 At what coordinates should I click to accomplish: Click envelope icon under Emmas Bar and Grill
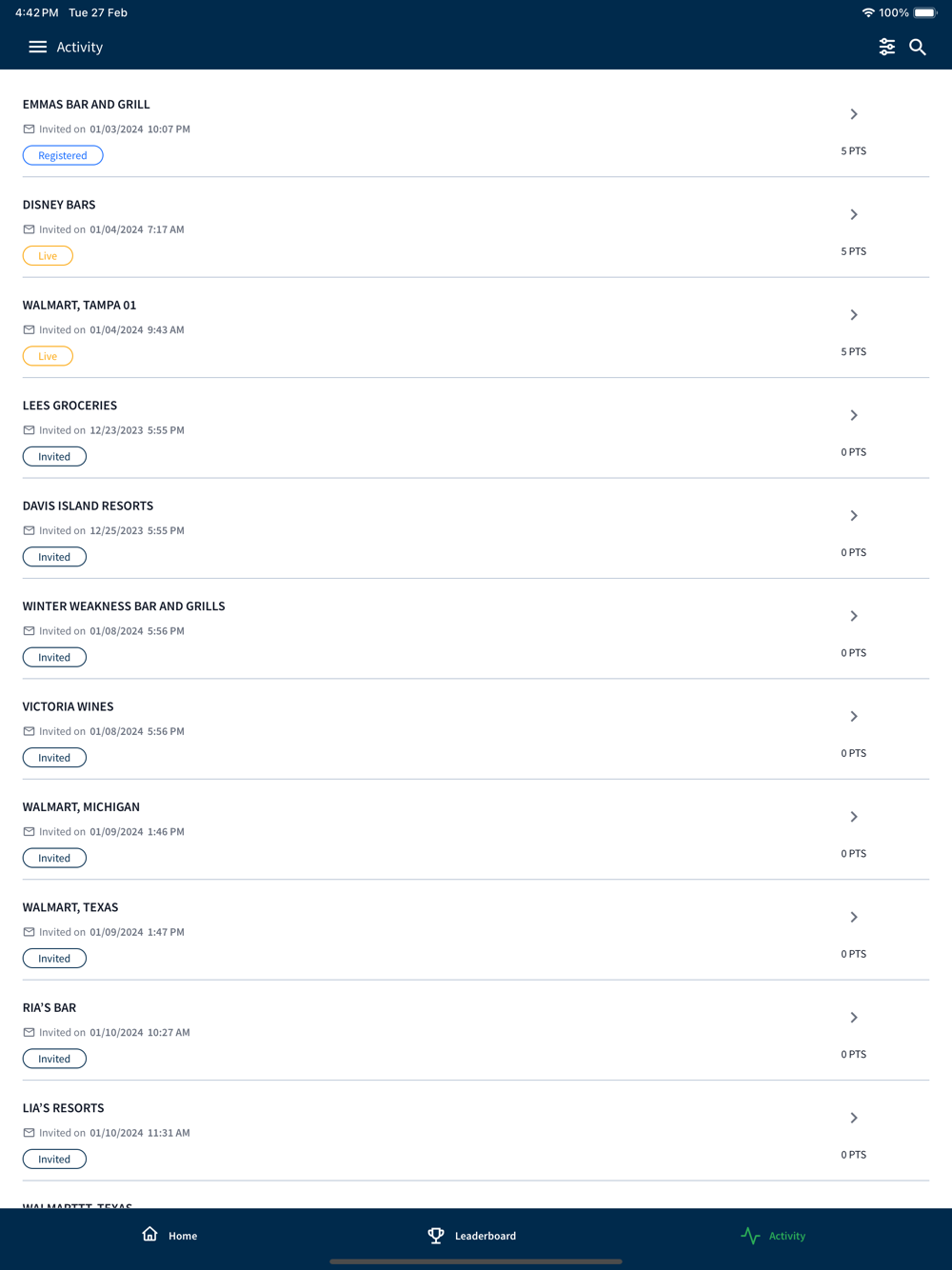click(x=29, y=129)
